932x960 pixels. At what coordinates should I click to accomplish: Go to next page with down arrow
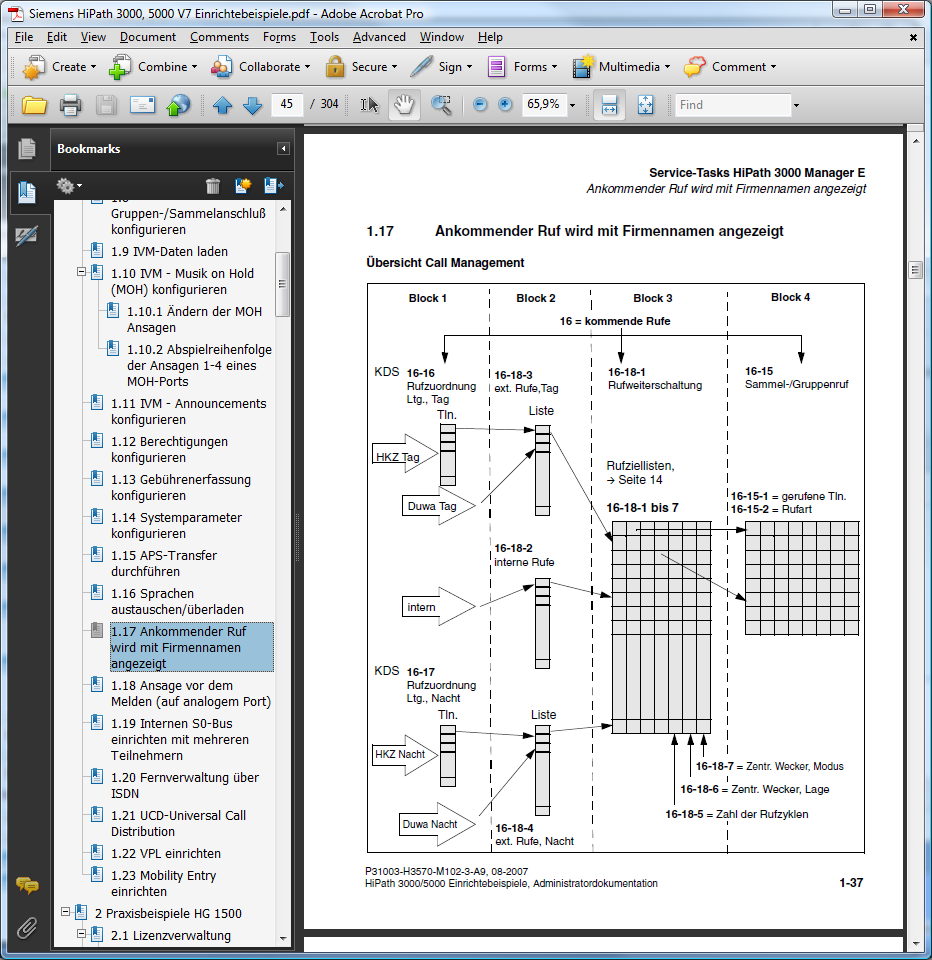point(252,105)
